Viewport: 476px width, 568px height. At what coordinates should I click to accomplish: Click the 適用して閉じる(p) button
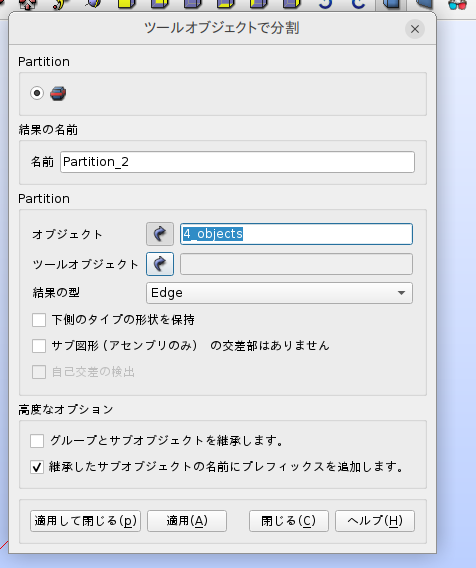click(x=85, y=521)
